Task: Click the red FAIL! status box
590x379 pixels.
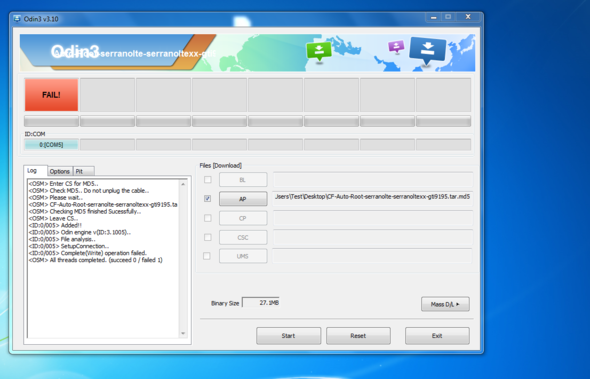Action: tap(51, 94)
